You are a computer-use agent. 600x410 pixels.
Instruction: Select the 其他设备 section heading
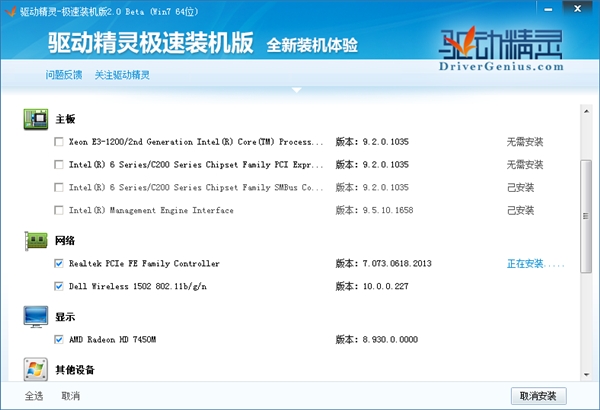pyautogui.click(x=75, y=370)
